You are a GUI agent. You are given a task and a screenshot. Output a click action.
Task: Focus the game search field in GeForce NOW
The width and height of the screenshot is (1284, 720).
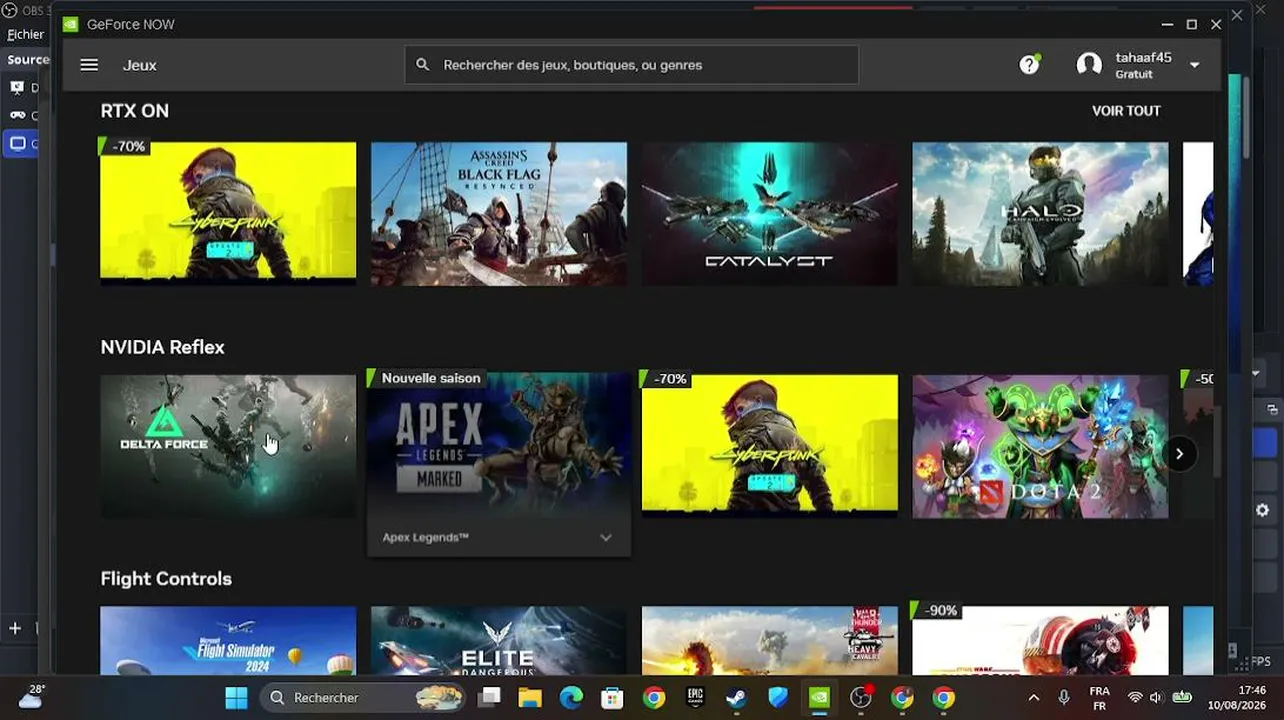(x=632, y=65)
